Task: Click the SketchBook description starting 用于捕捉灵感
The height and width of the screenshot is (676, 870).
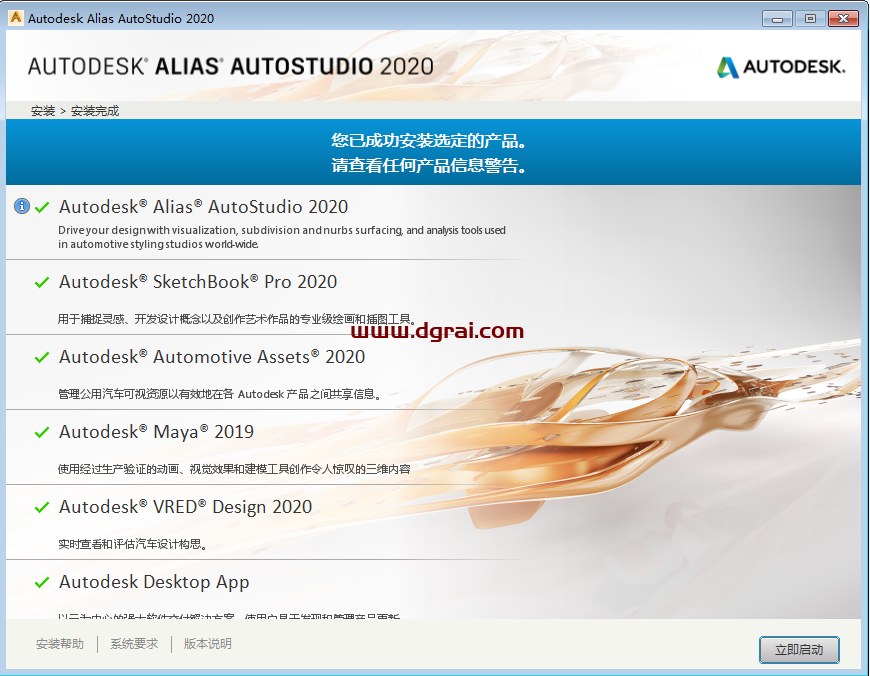Action: coord(237,319)
